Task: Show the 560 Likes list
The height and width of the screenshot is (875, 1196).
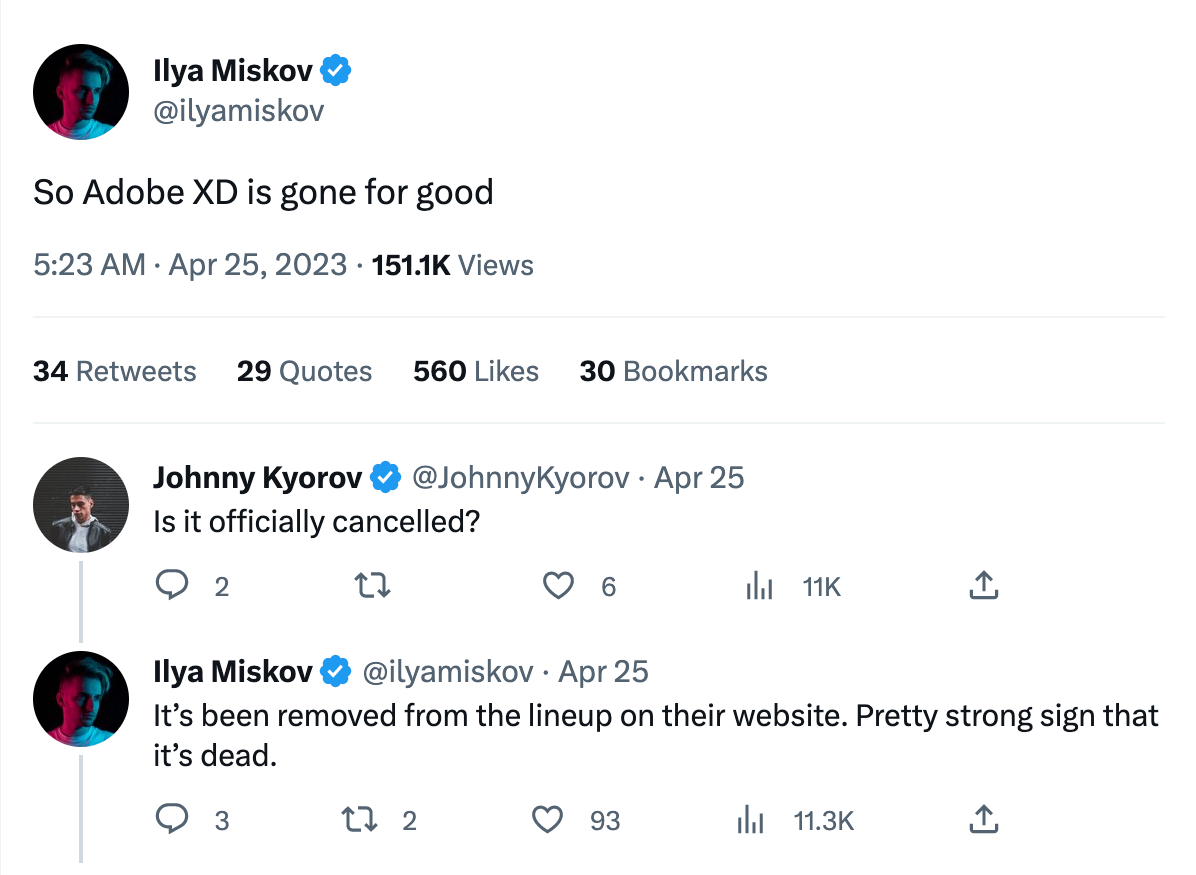Action: [x=476, y=371]
